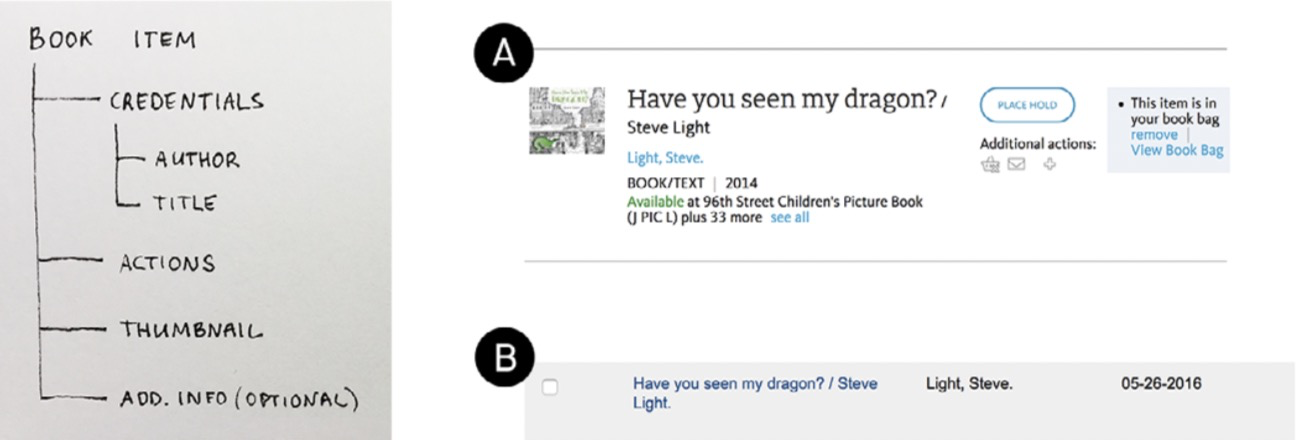Click the book bag basket icon
The image size is (1296, 440).
pos(991,165)
